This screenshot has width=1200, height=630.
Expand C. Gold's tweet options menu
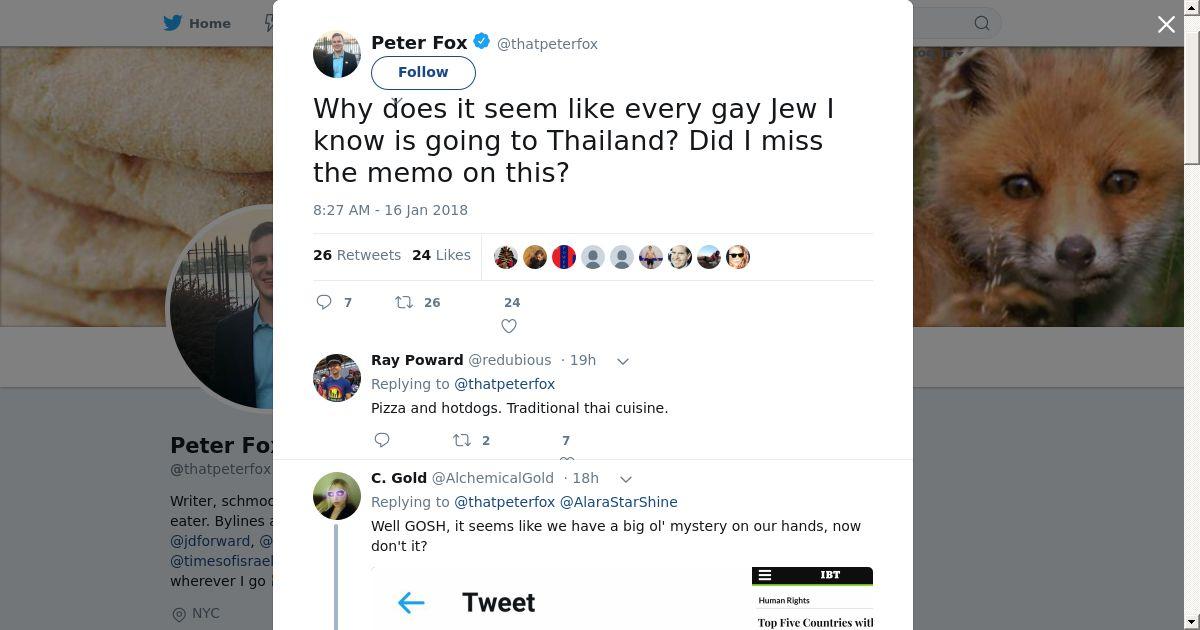pos(625,479)
